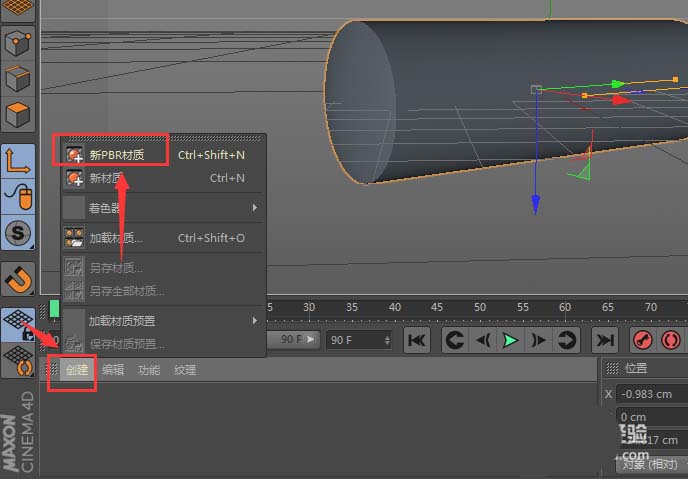Choose 新PBR材质 from the menu
Viewport: 688px width, 479px height.
click(x=117, y=155)
